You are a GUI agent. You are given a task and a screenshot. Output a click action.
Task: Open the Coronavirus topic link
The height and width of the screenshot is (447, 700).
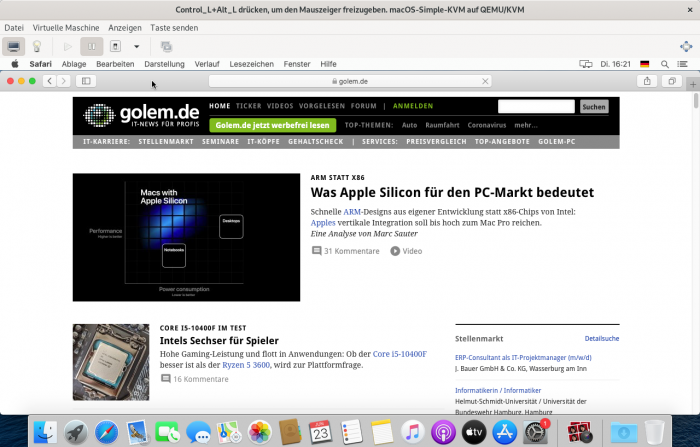click(x=487, y=125)
